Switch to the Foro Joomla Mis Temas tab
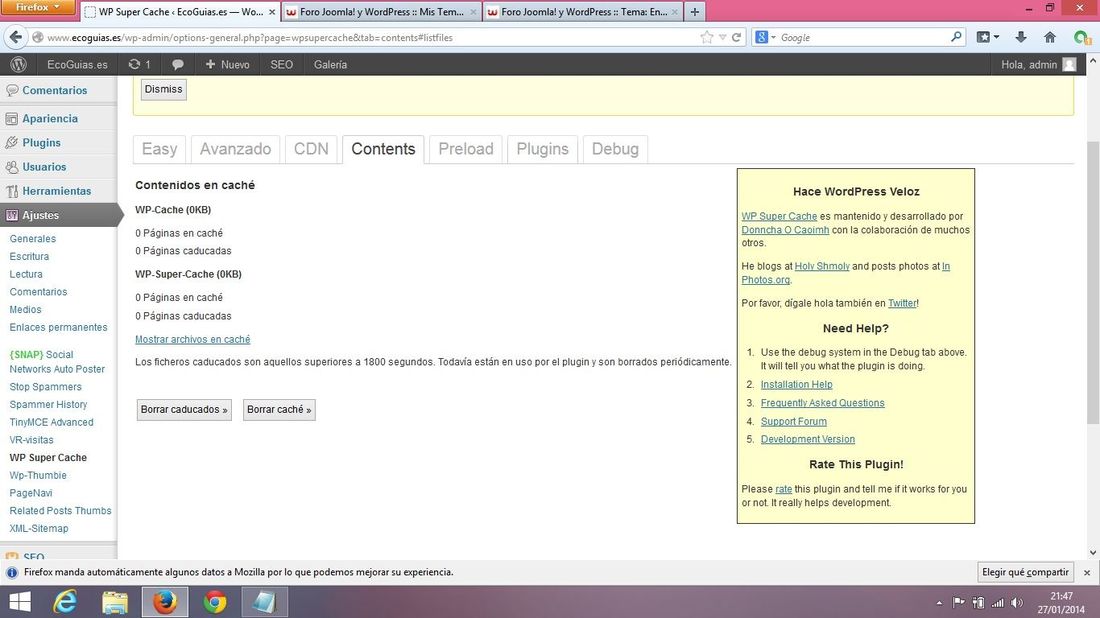The height and width of the screenshot is (618, 1100). [x=382, y=12]
